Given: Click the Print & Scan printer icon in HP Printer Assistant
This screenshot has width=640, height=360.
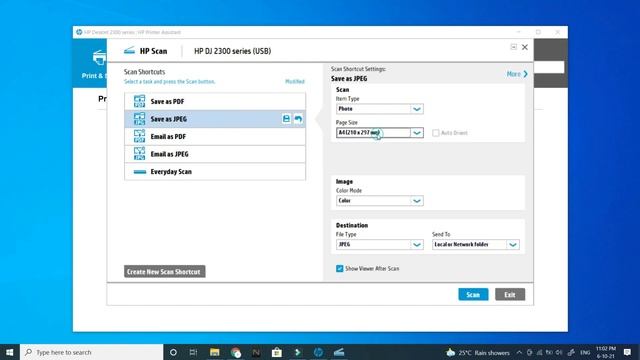Looking at the screenshot, I should coord(99,58).
